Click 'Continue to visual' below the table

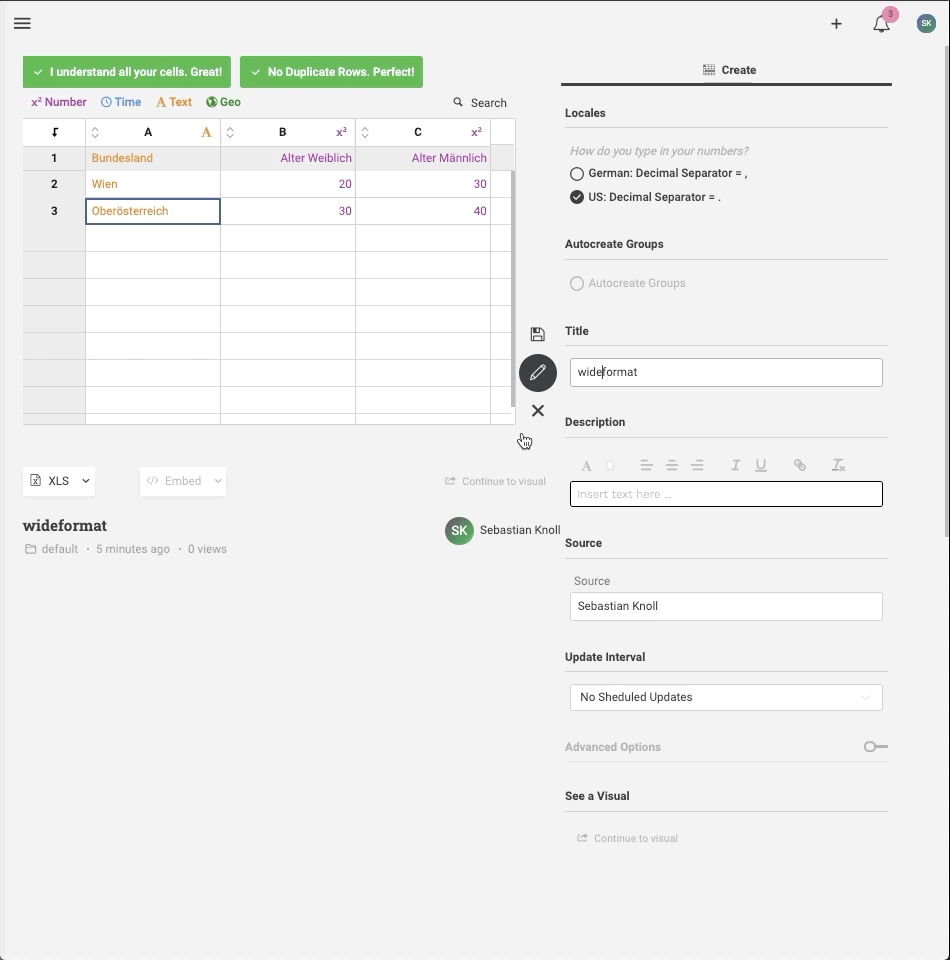coord(495,481)
